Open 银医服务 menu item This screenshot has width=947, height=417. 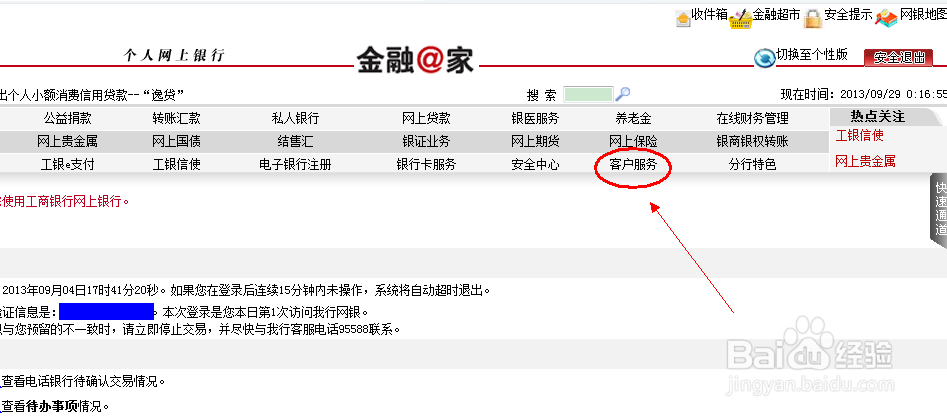(x=535, y=118)
